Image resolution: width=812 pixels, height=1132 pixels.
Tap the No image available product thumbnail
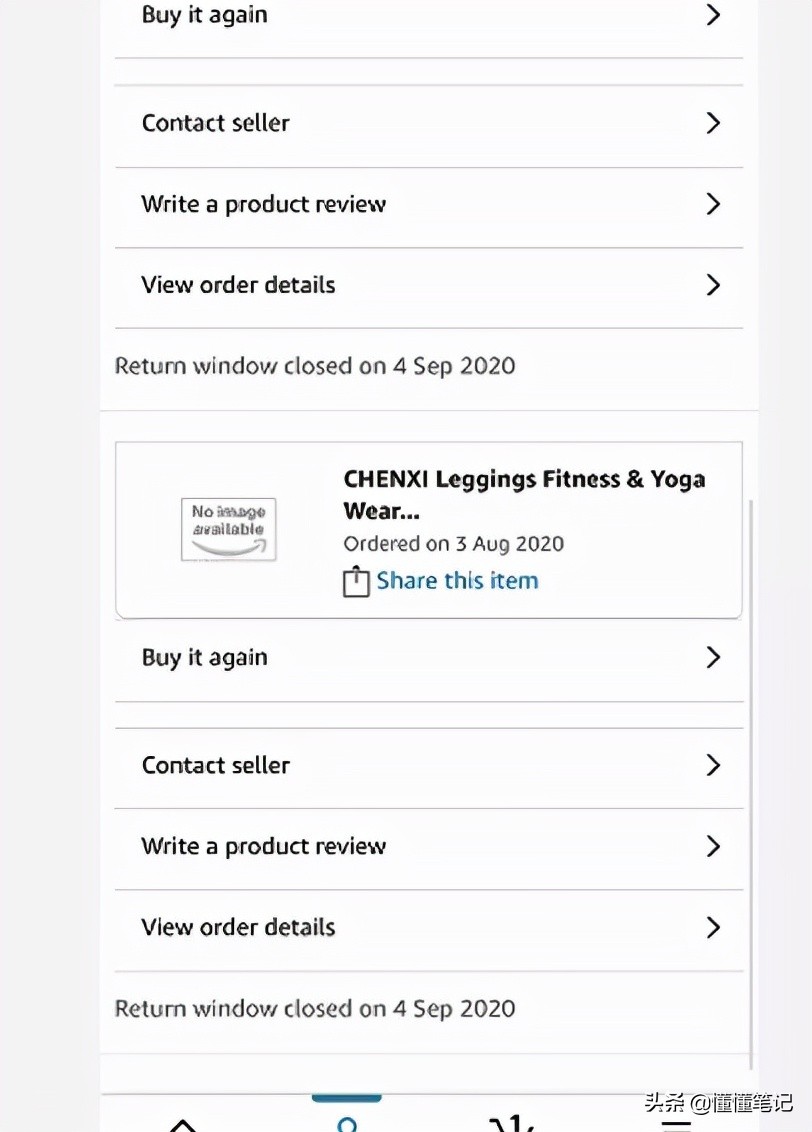pos(228,529)
